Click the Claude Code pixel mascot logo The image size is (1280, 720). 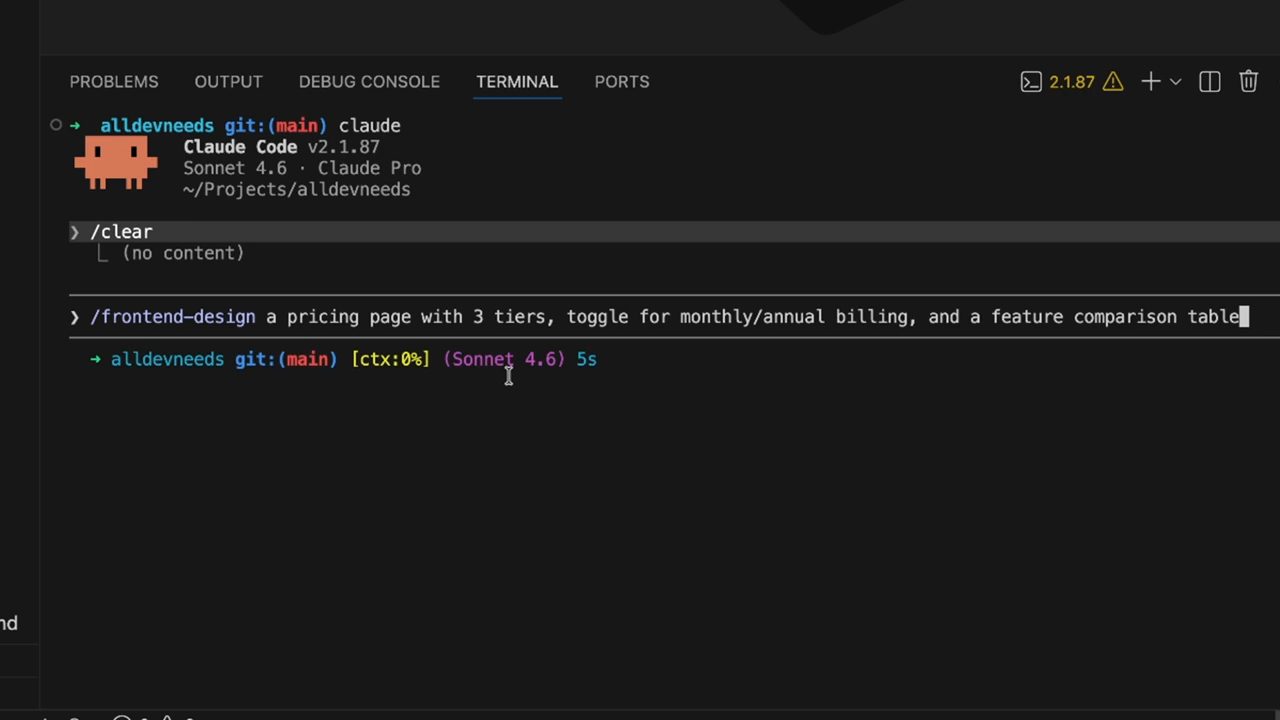116,163
